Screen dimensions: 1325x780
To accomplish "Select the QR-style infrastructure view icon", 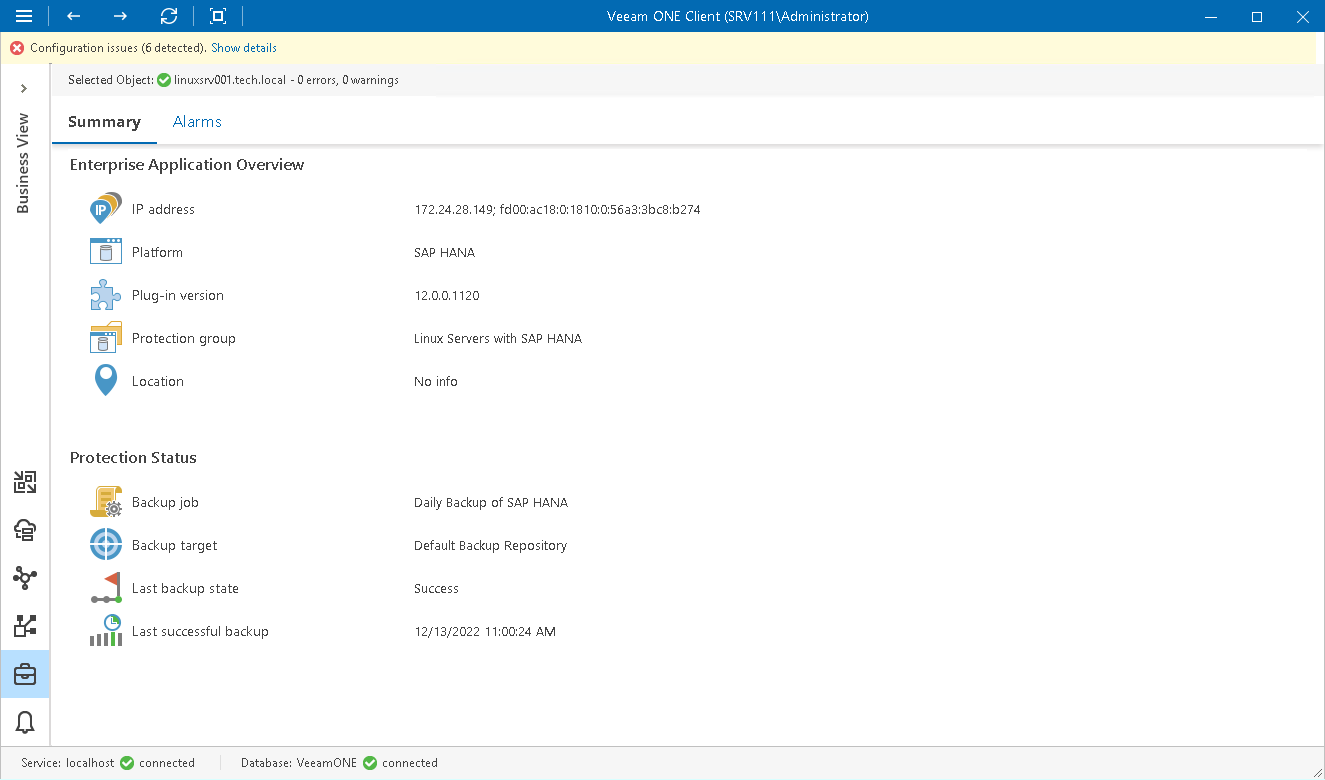I will tap(24, 481).
